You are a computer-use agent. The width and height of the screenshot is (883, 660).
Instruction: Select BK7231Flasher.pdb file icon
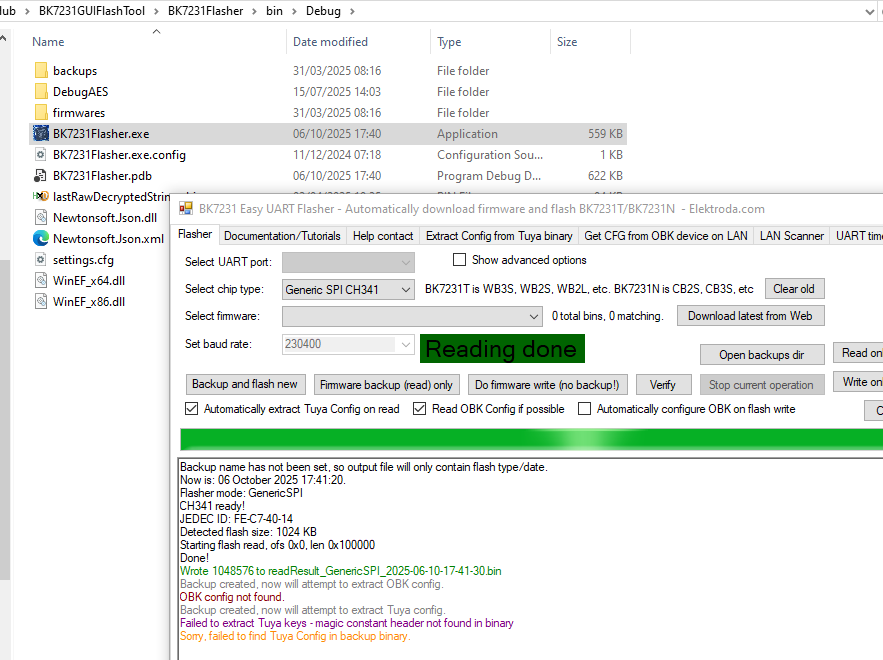point(41,176)
